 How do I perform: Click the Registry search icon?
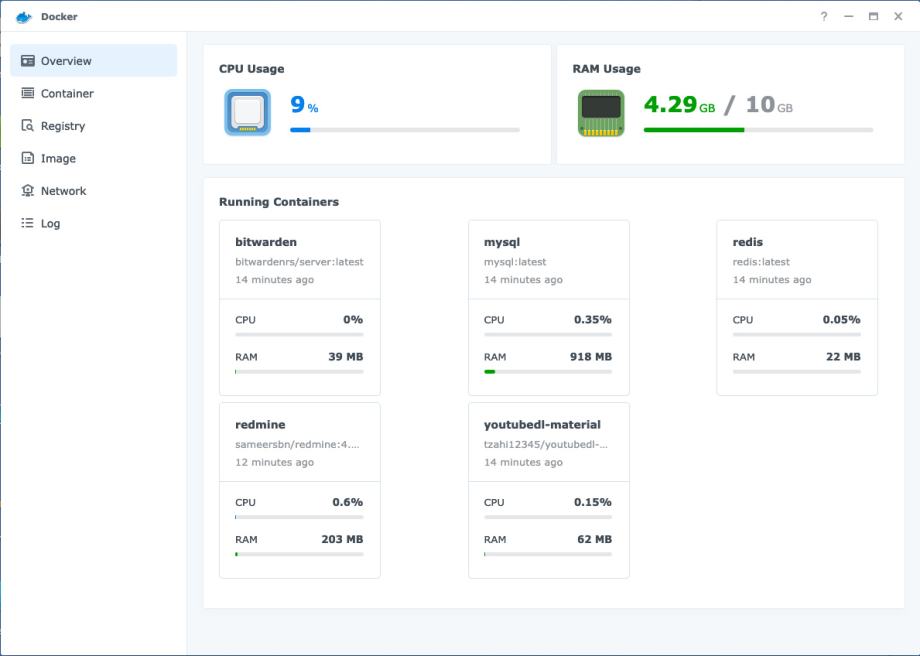28,126
